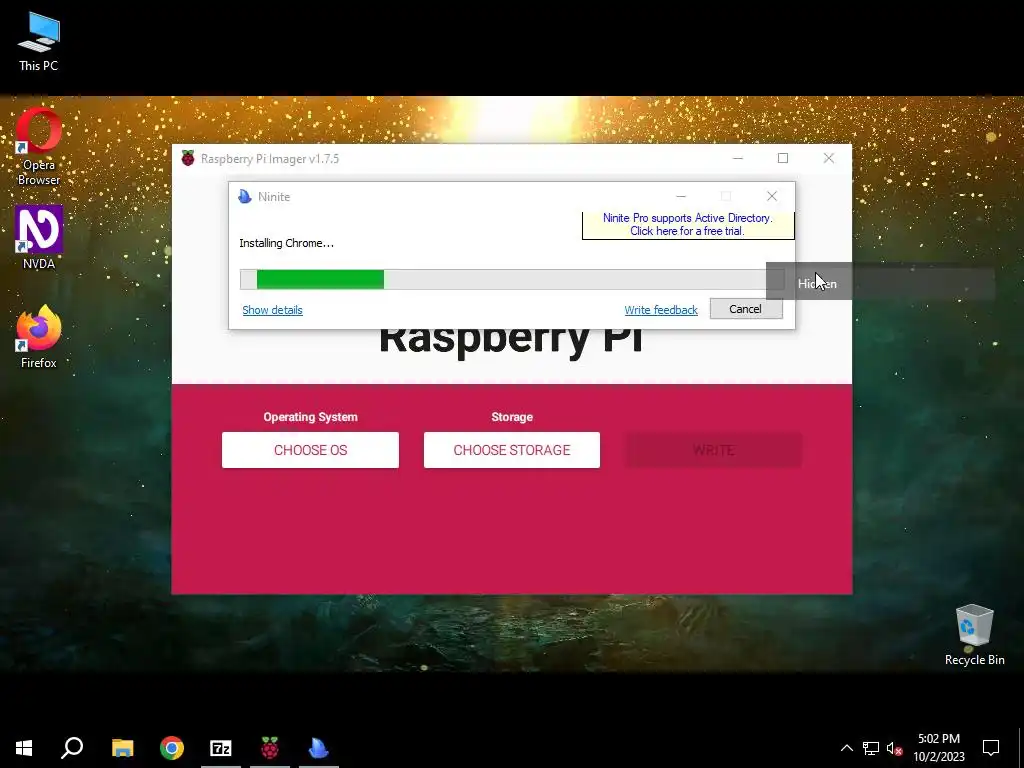Close the Ninite window

pyautogui.click(x=772, y=197)
